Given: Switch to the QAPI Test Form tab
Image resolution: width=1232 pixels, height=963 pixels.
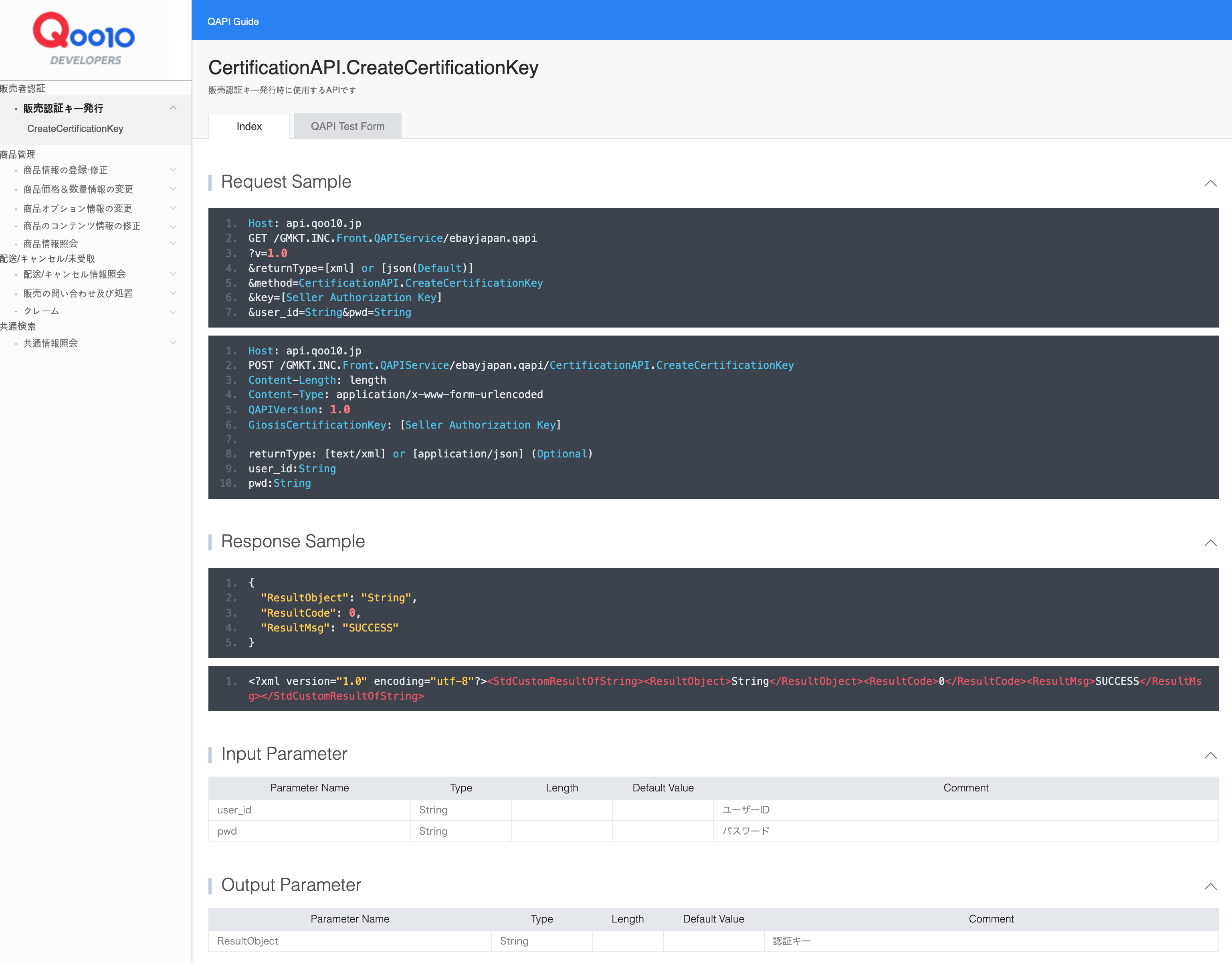Looking at the screenshot, I should pyautogui.click(x=347, y=126).
